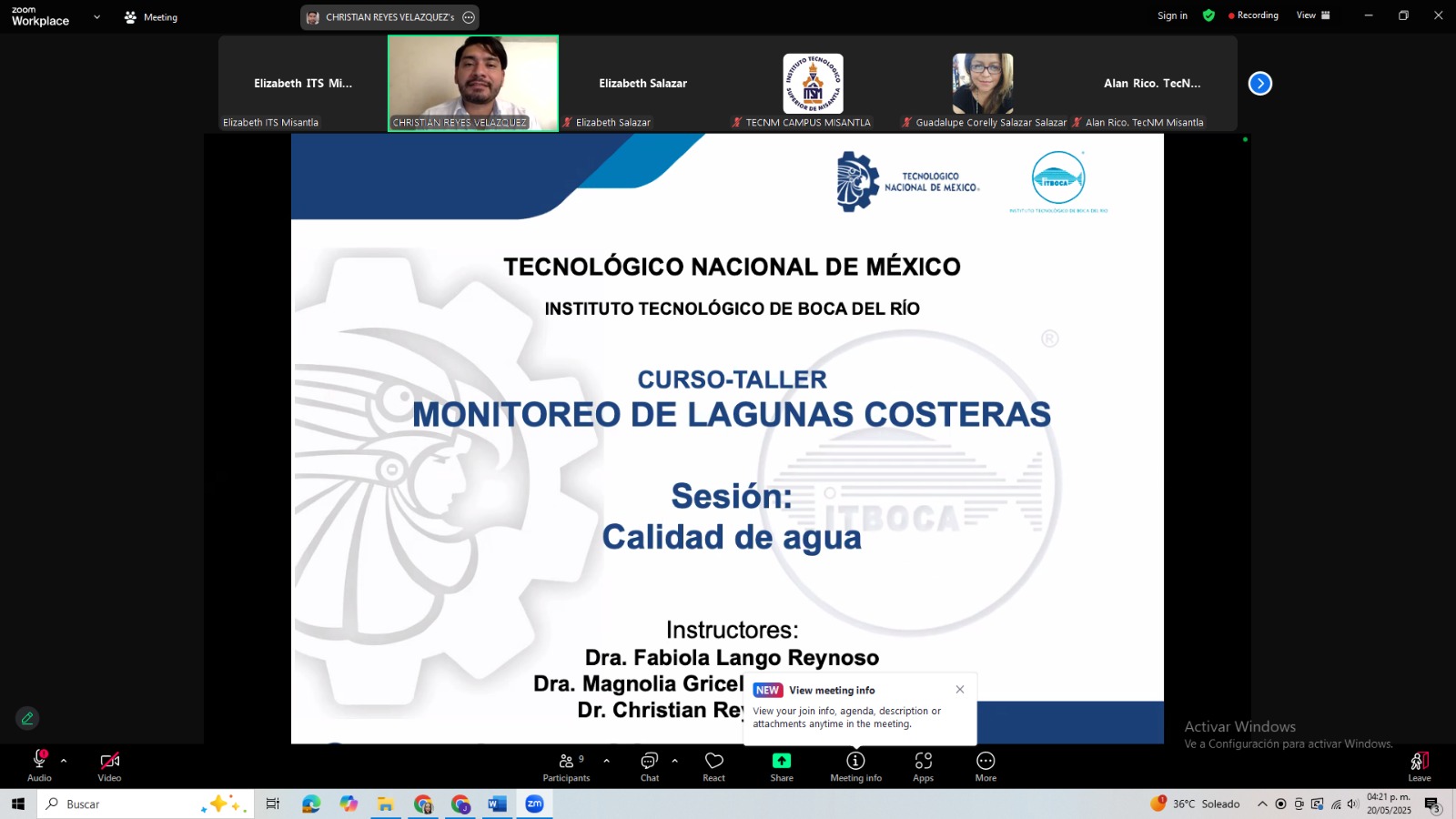1456x819 pixels.
Task: Open Microsoft Word from taskbar
Action: [x=497, y=804]
